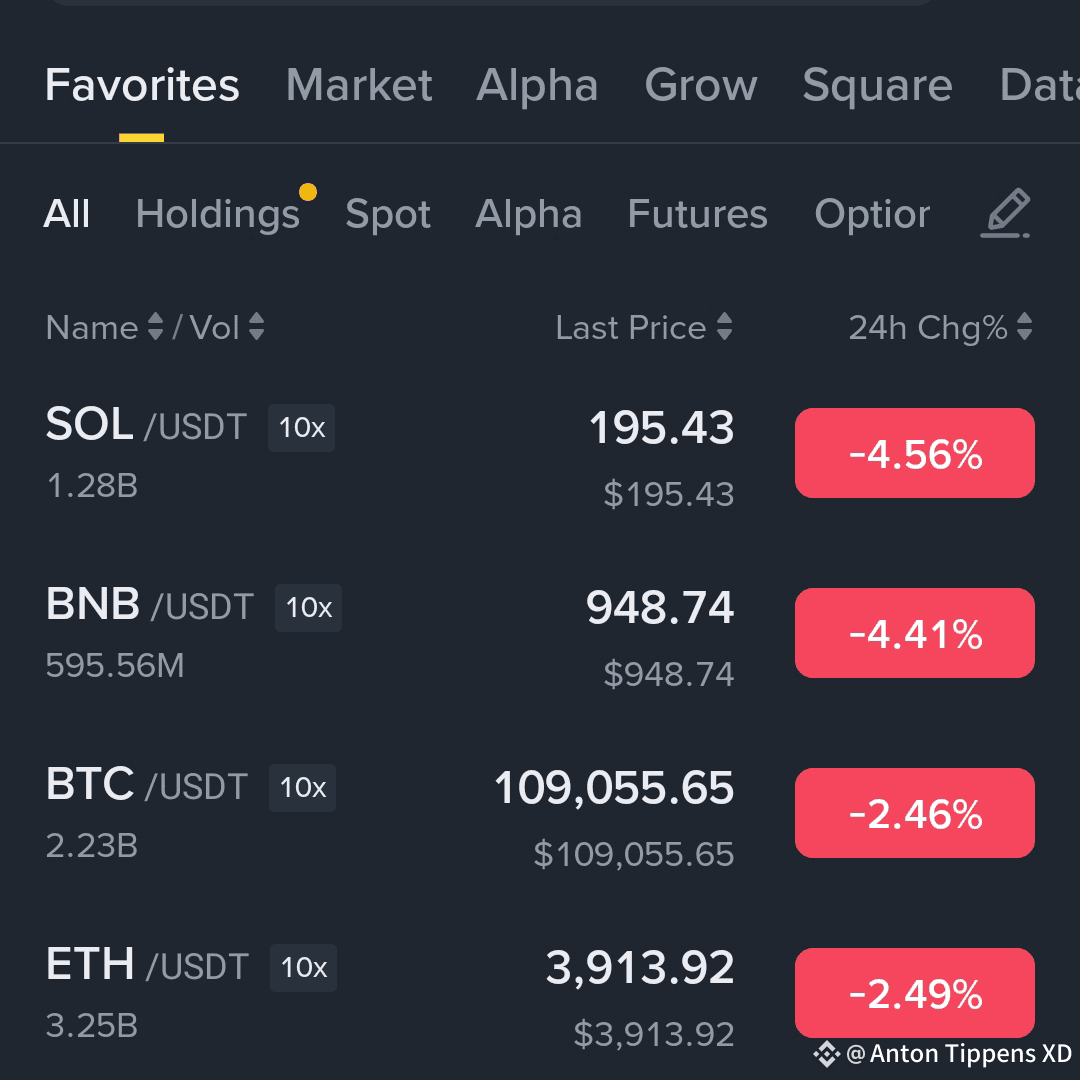
Task: Toggle SOL -4.56% change display
Action: coord(915,453)
